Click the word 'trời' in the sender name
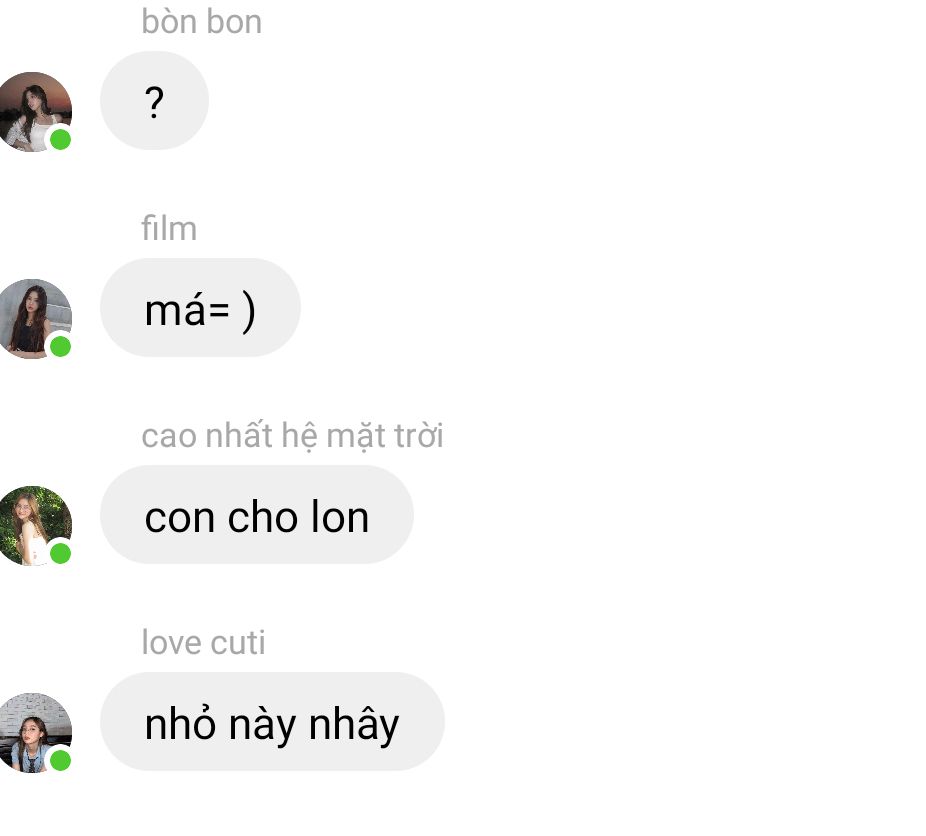The image size is (926, 836). [x=419, y=436]
